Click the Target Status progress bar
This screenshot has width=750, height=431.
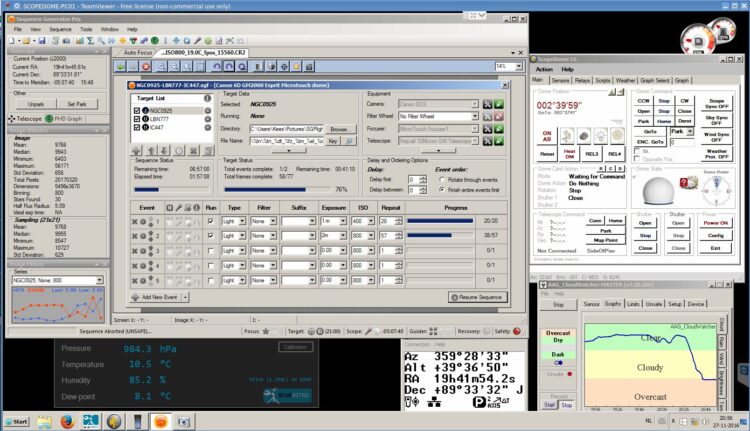(x=277, y=190)
